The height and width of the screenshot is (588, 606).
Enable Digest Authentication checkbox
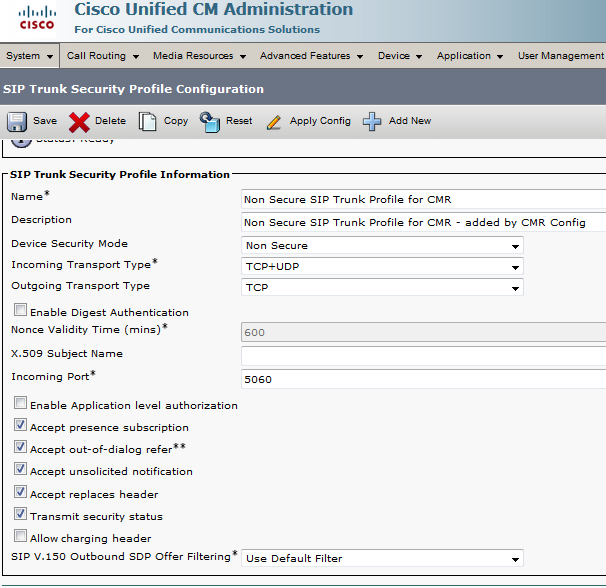click(20, 310)
